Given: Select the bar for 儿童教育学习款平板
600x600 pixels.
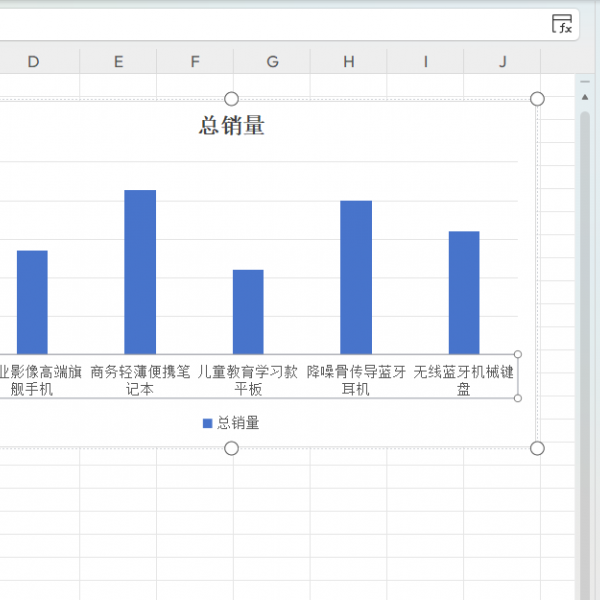Looking at the screenshot, I should click(248, 311).
